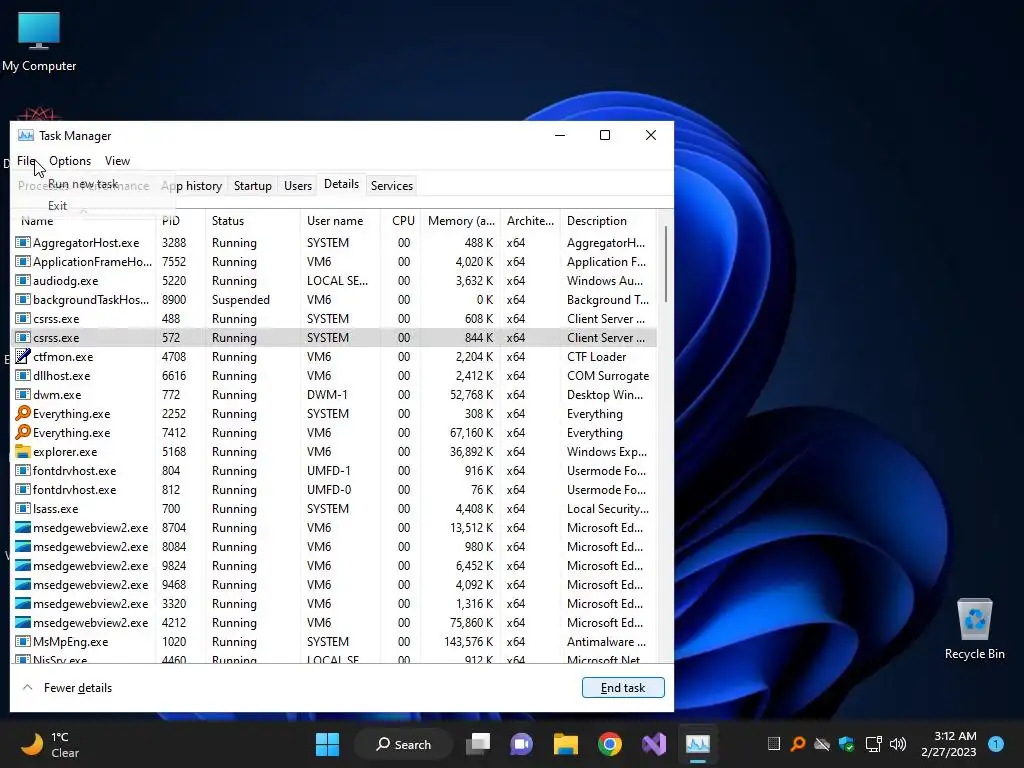
Task: Open Task View from the taskbar
Action: click(x=478, y=744)
